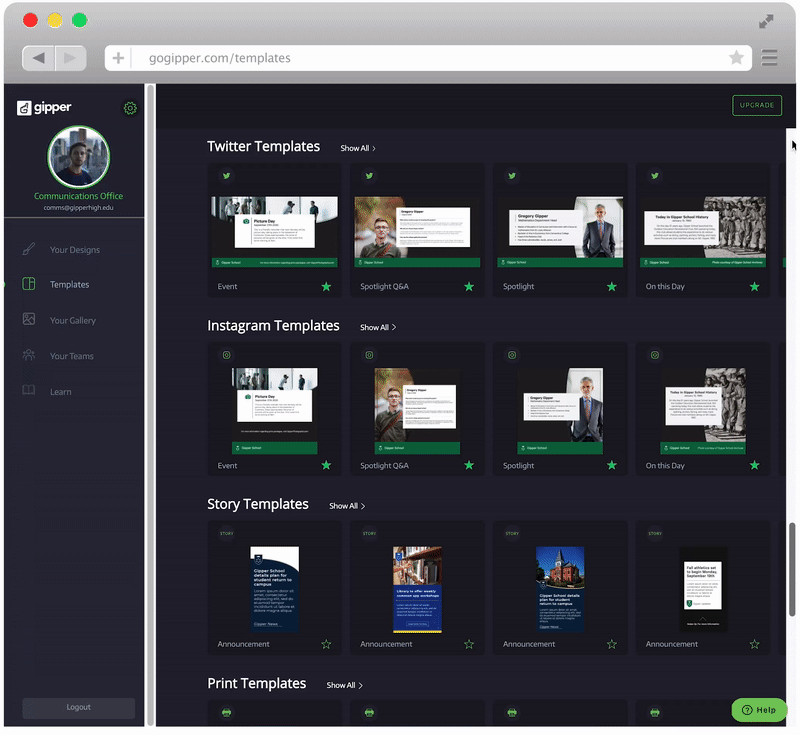Unfavorite the Instagram Spotlight template star

coord(612,465)
